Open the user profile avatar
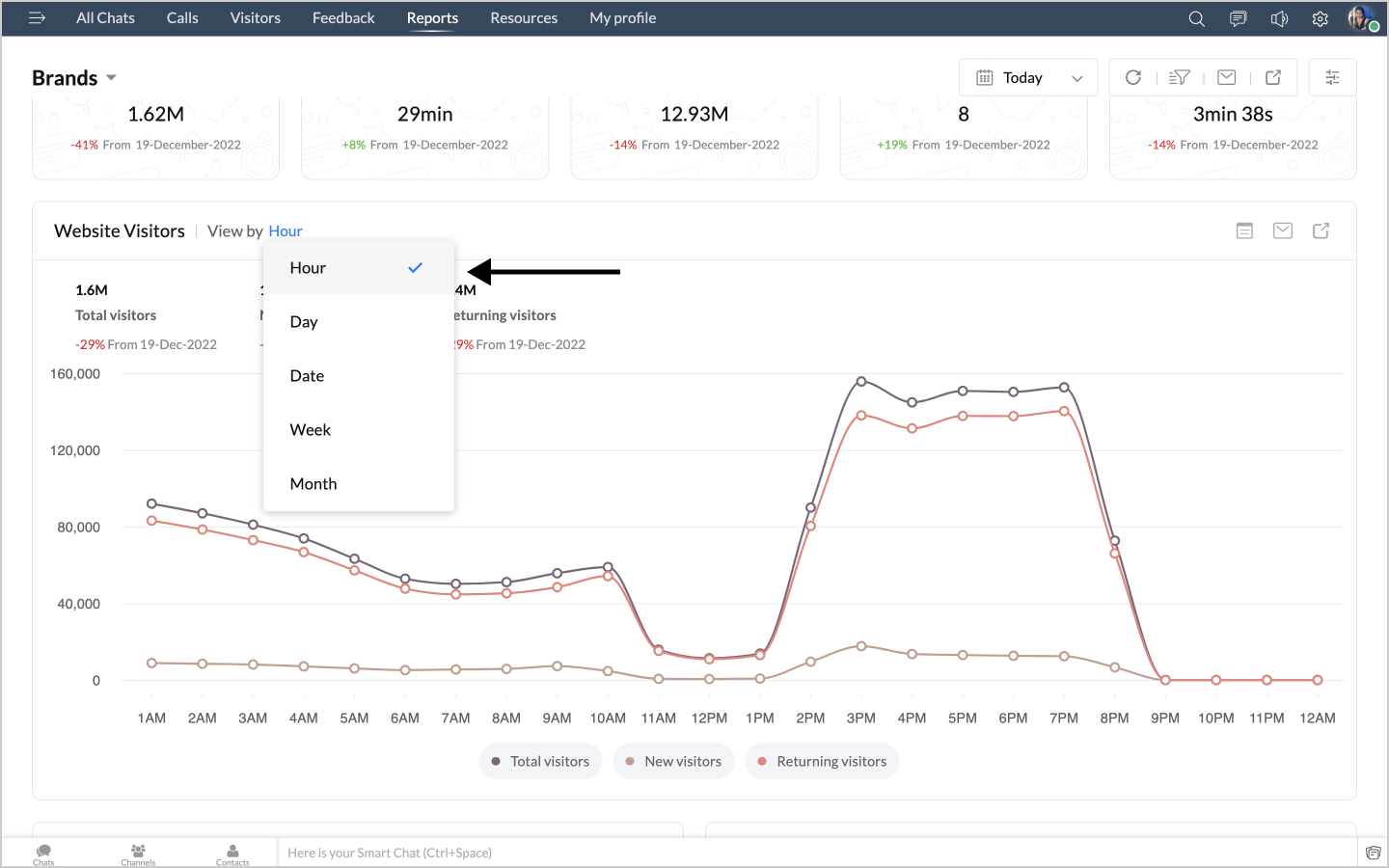 click(x=1361, y=18)
